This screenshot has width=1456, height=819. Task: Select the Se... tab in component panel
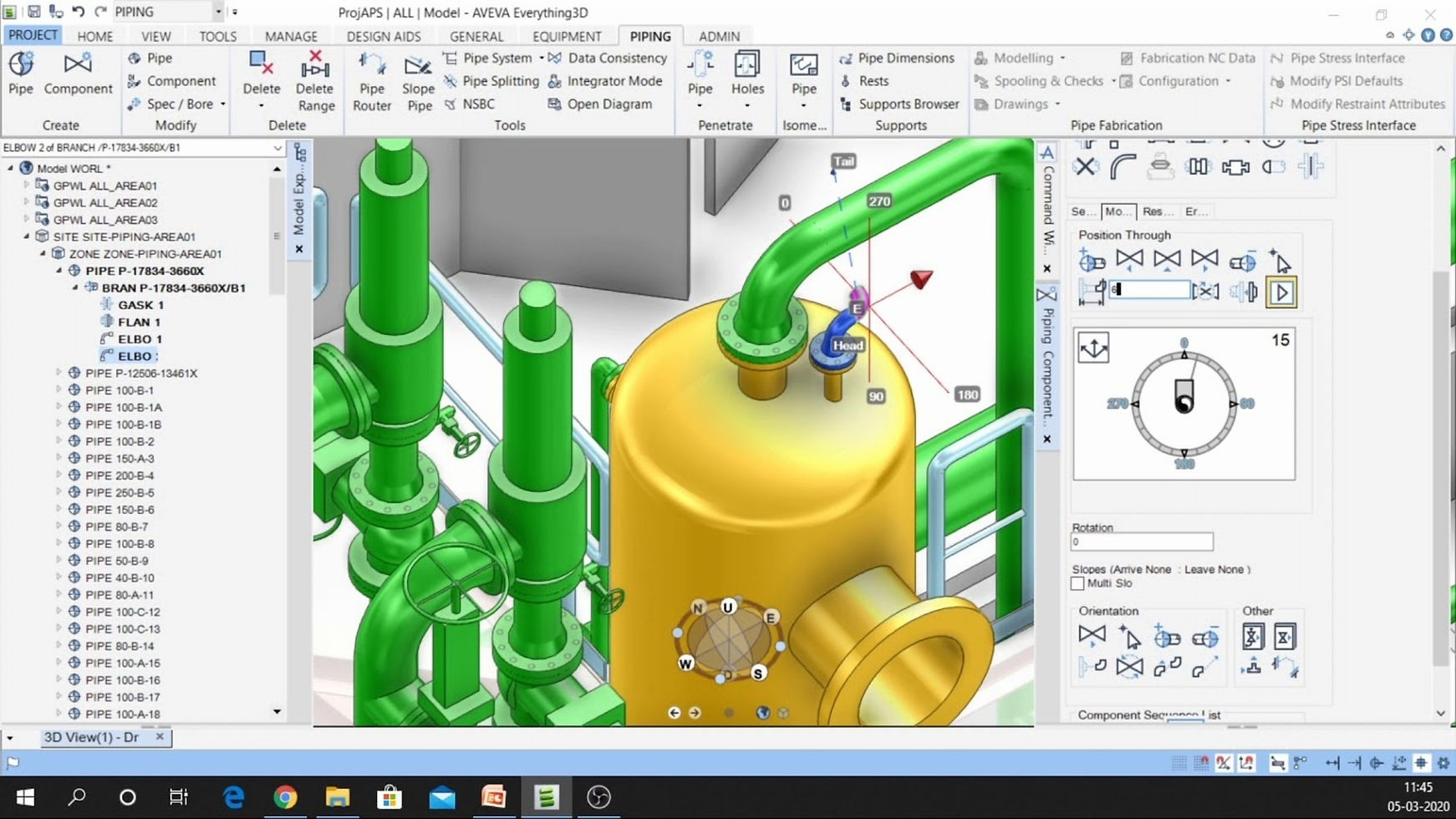coord(1083,211)
